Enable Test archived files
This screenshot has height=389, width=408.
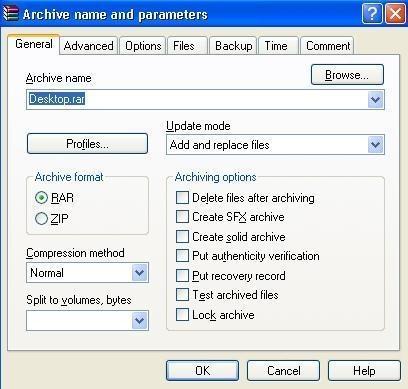point(182,295)
